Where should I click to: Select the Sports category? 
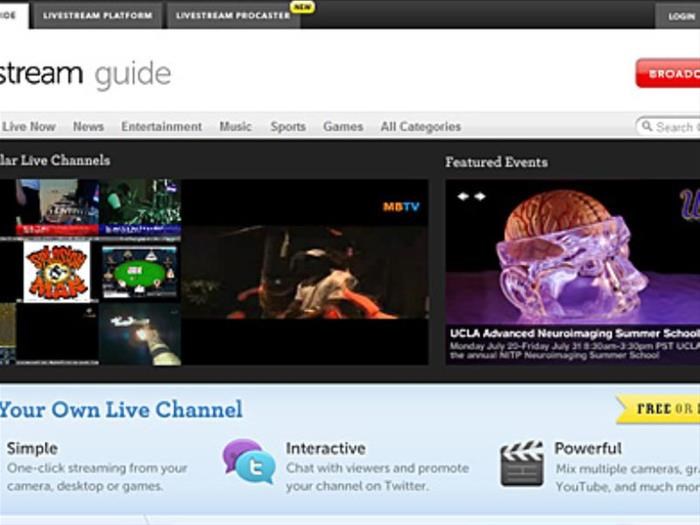click(x=288, y=127)
